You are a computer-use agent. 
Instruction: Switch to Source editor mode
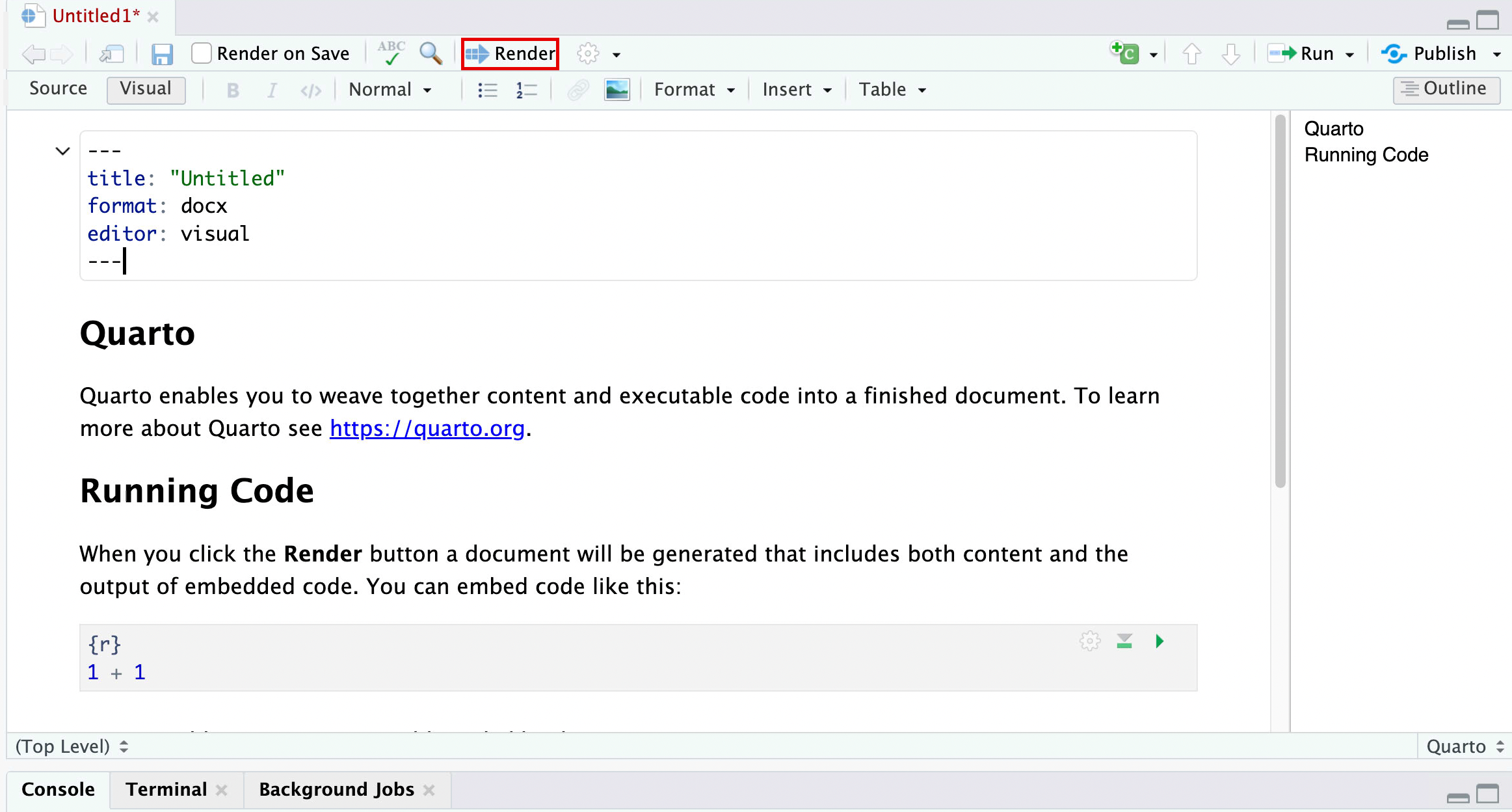[58, 89]
